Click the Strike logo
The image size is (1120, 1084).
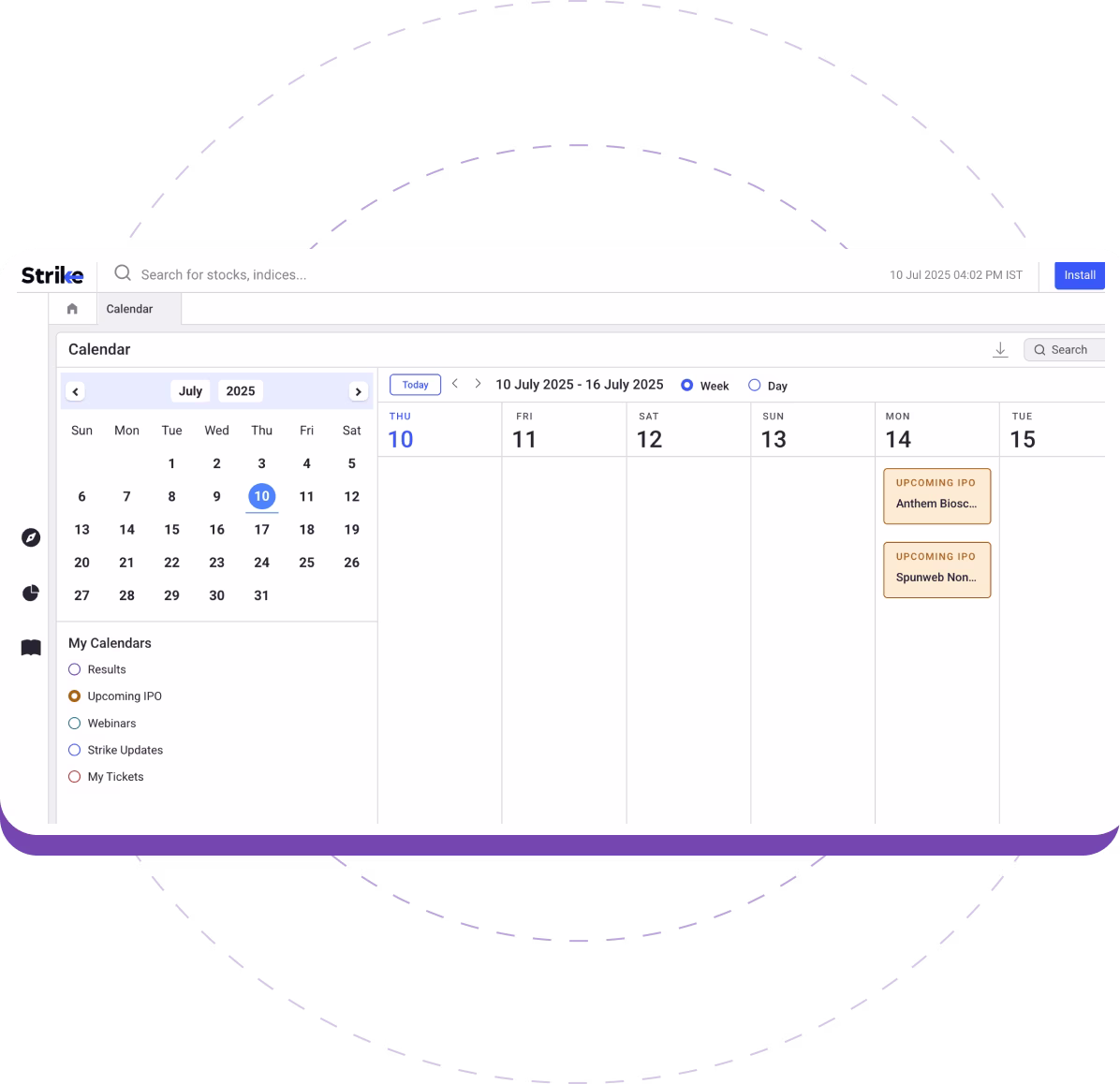point(52,274)
